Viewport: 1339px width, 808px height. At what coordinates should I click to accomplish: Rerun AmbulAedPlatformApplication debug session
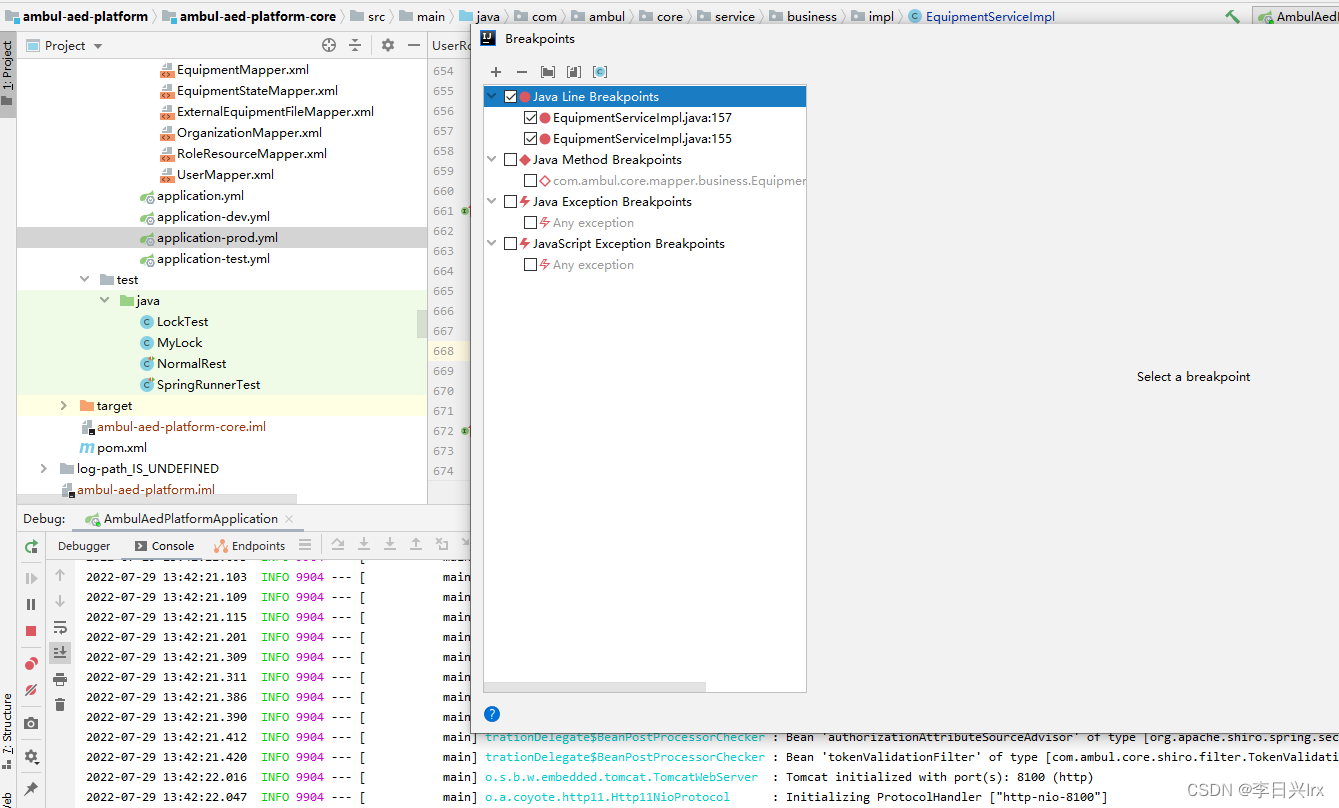click(x=31, y=546)
